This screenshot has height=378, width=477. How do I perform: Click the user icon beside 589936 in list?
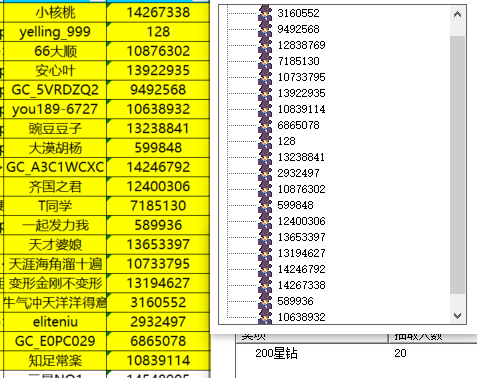tap(265, 301)
